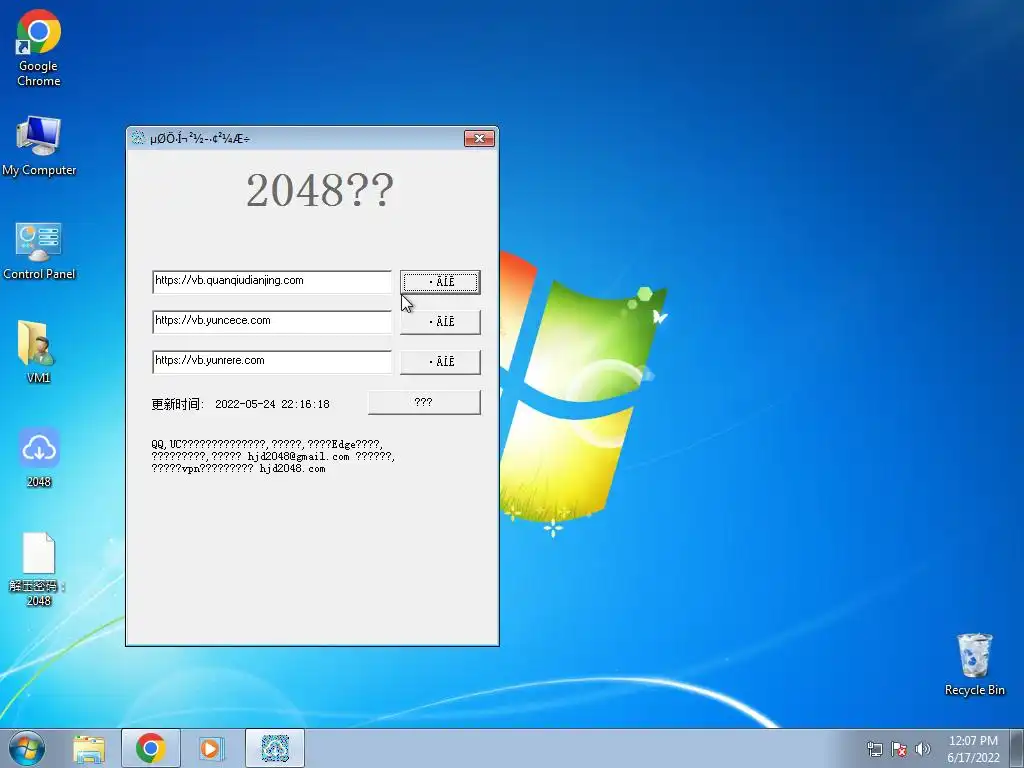Select the VM1 folder icon

(x=38, y=351)
